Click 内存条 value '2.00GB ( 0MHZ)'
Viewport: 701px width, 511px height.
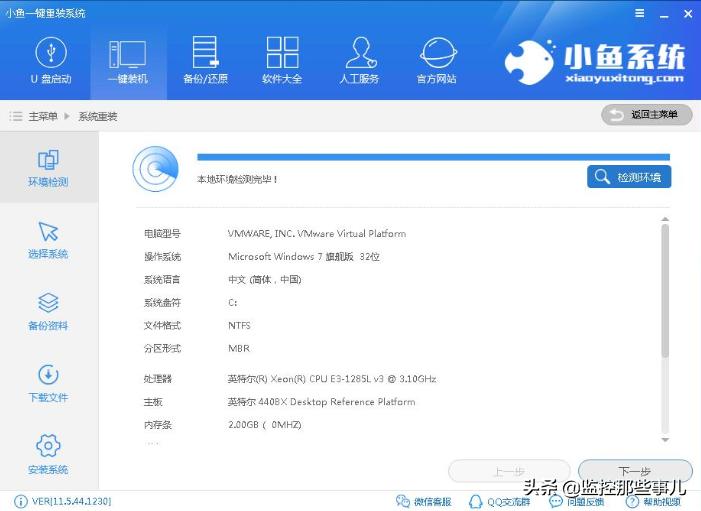tap(265, 425)
